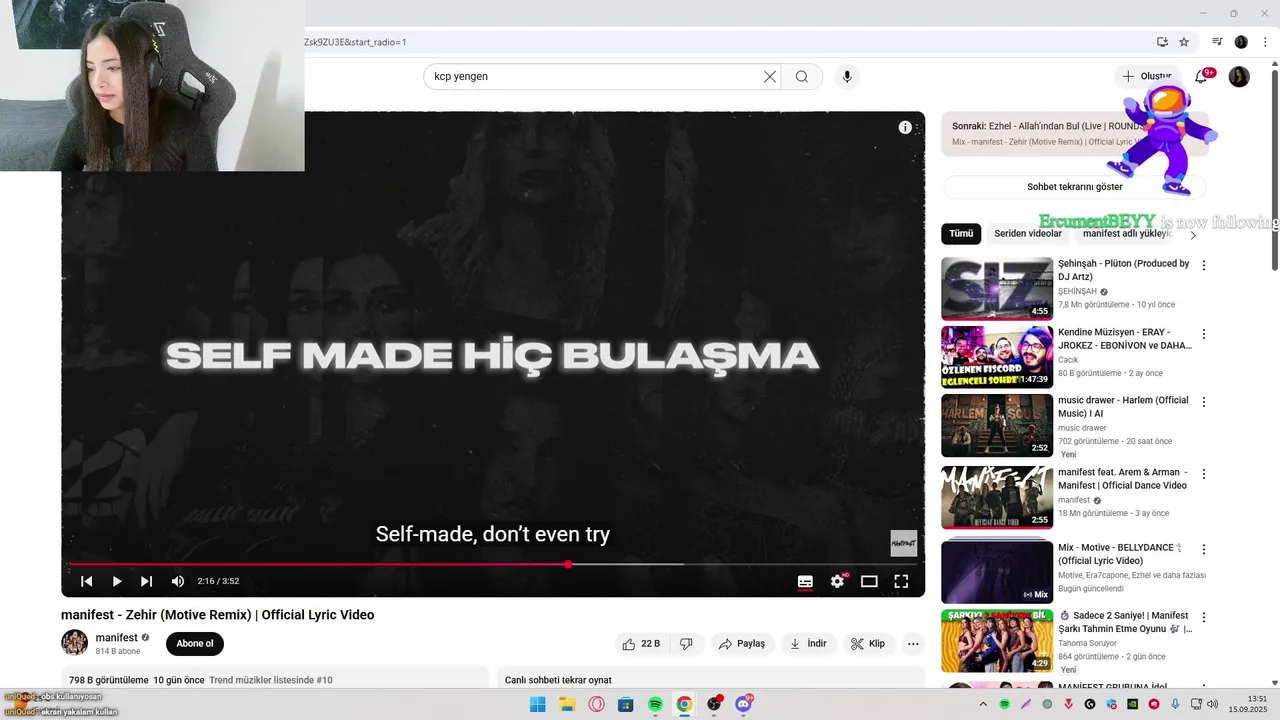
Task: Bookmark this page with the star icon
Action: [x=1184, y=42]
